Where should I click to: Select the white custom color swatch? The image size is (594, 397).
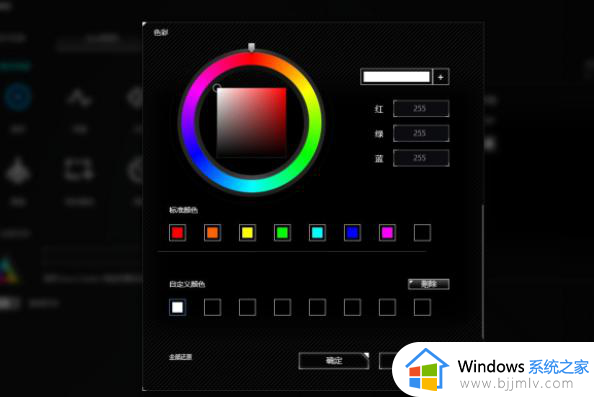point(178,307)
